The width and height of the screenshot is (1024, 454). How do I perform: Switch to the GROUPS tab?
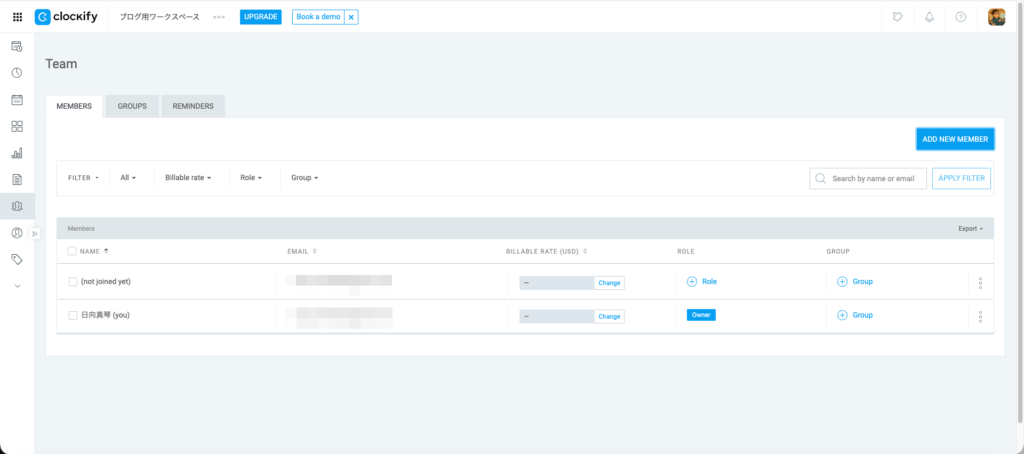(x=132, y=106)
